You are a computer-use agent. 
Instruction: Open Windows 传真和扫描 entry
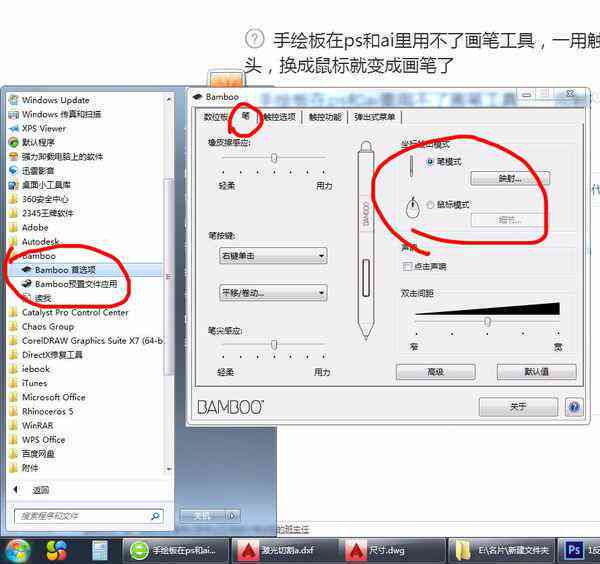(55, 114)
